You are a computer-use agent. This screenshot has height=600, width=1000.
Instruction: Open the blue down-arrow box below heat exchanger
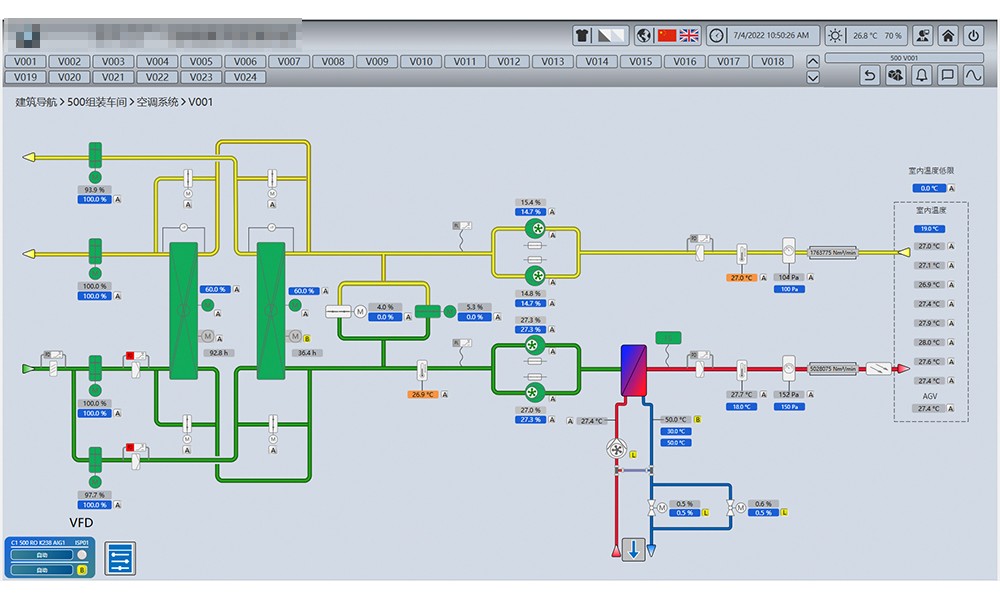tap(633, 549)
